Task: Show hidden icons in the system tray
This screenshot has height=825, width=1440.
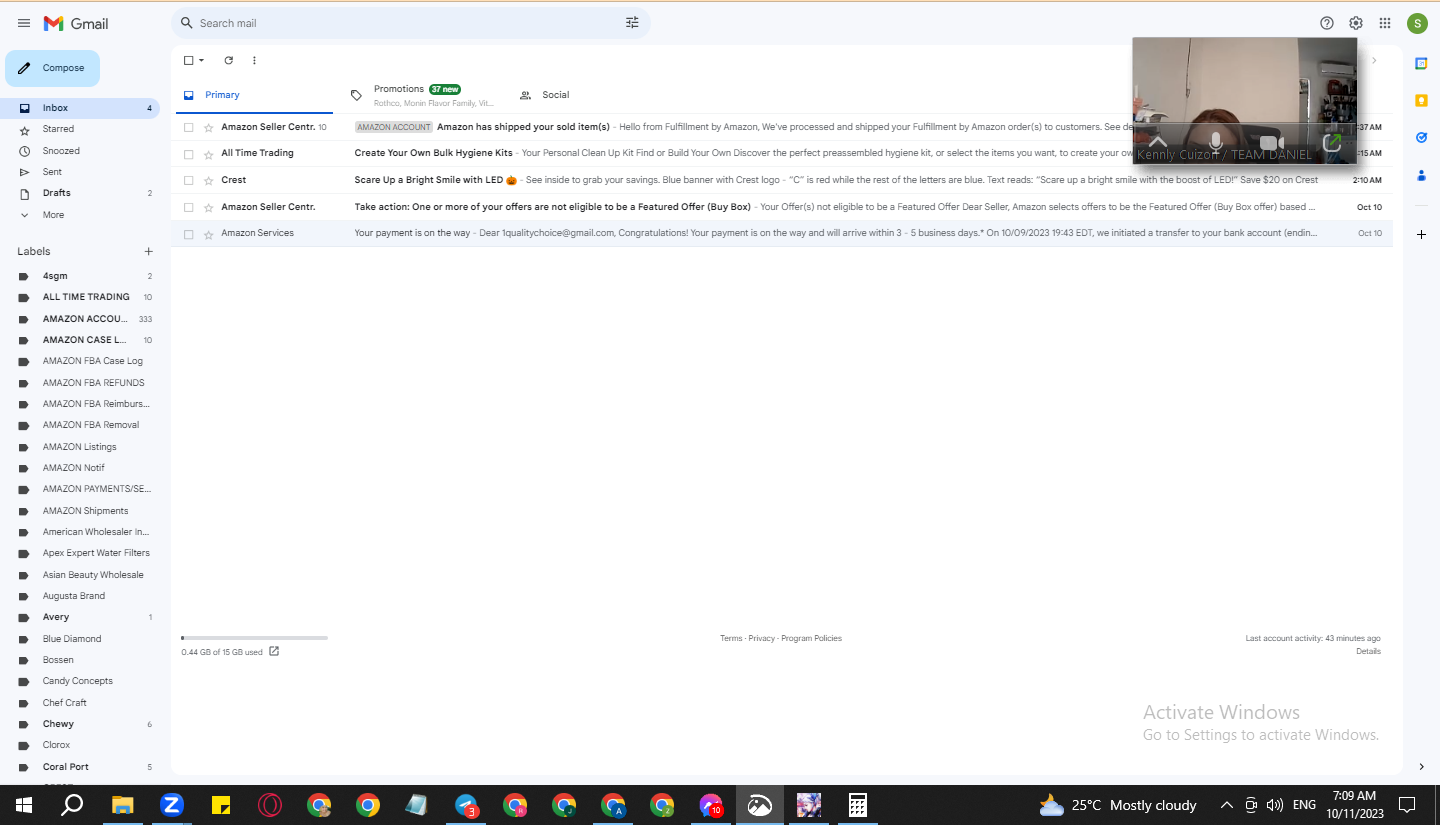Action: click(x=1226, y=805)
